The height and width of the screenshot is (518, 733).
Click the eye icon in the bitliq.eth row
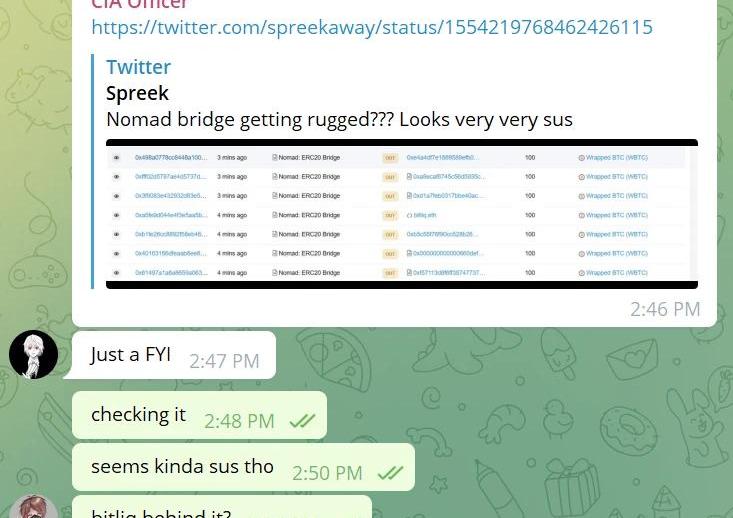[116, 215]
